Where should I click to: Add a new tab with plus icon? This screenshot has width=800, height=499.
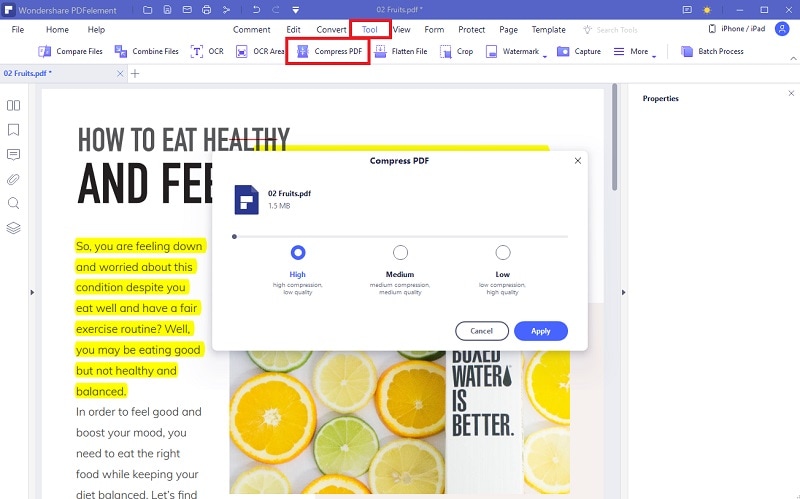pyautogui.click(x=135, y=73)
